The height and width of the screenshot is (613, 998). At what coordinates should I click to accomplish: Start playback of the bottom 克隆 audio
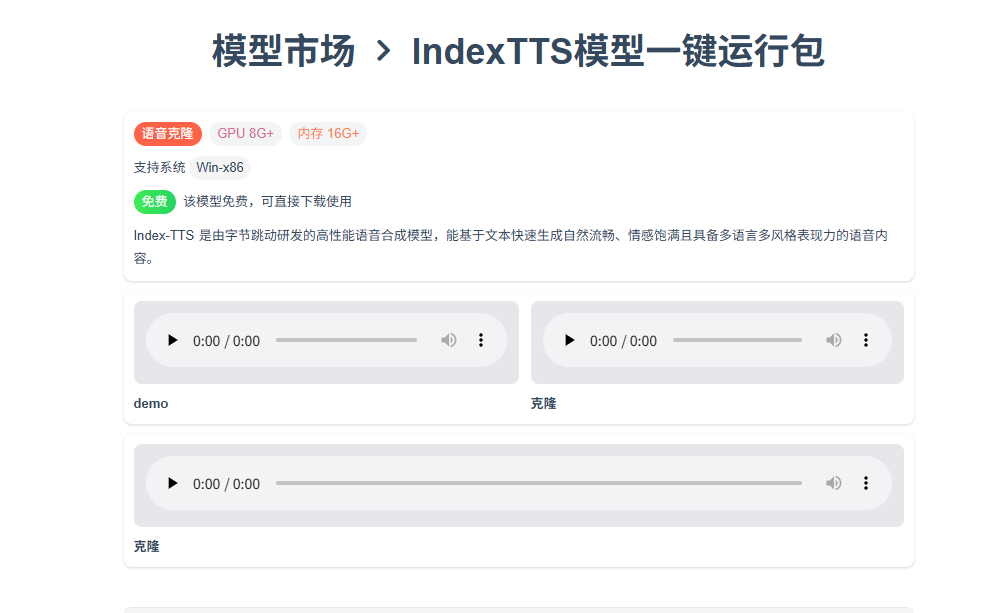tap(172, 483)
